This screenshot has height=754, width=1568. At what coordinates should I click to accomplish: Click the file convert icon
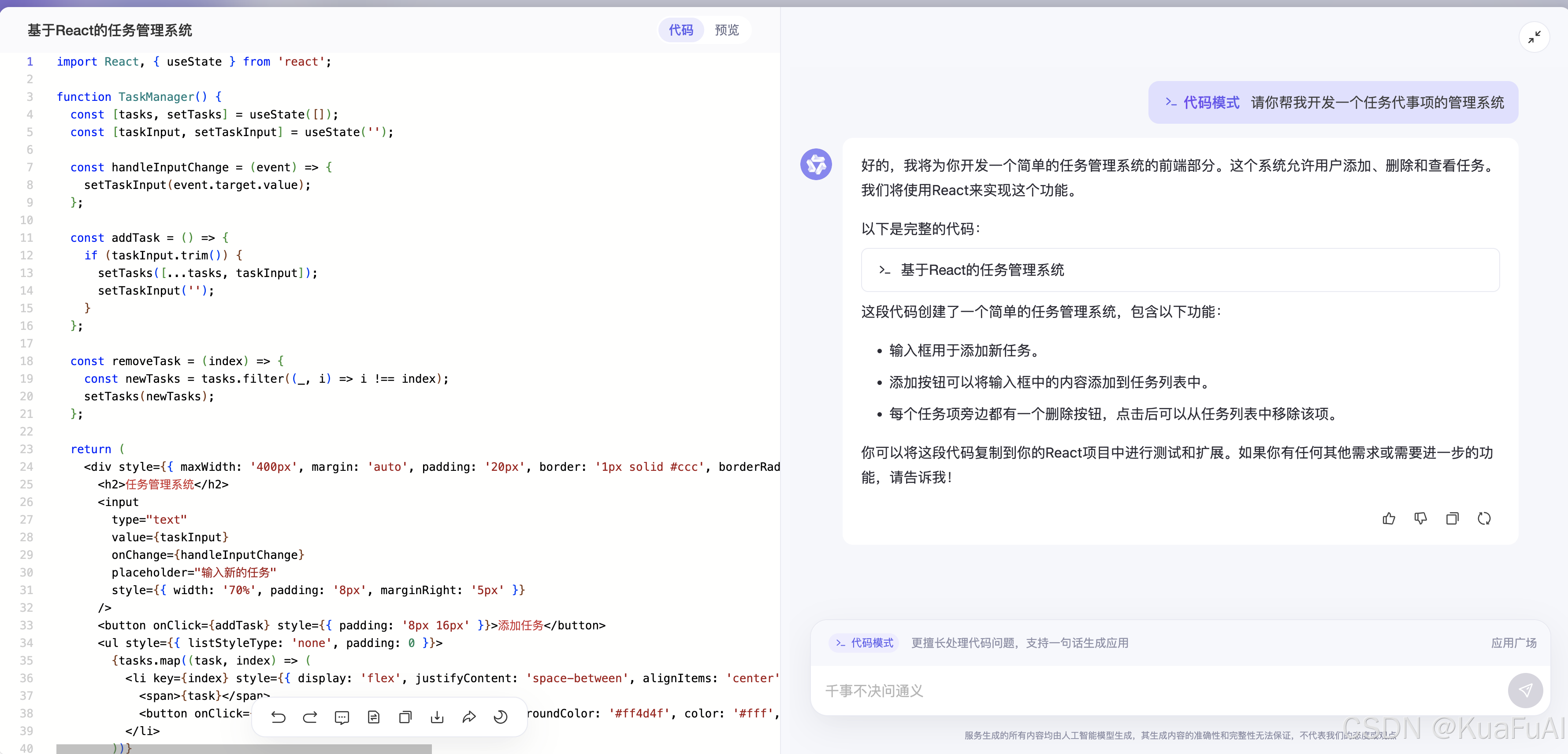tap(374, 717)
